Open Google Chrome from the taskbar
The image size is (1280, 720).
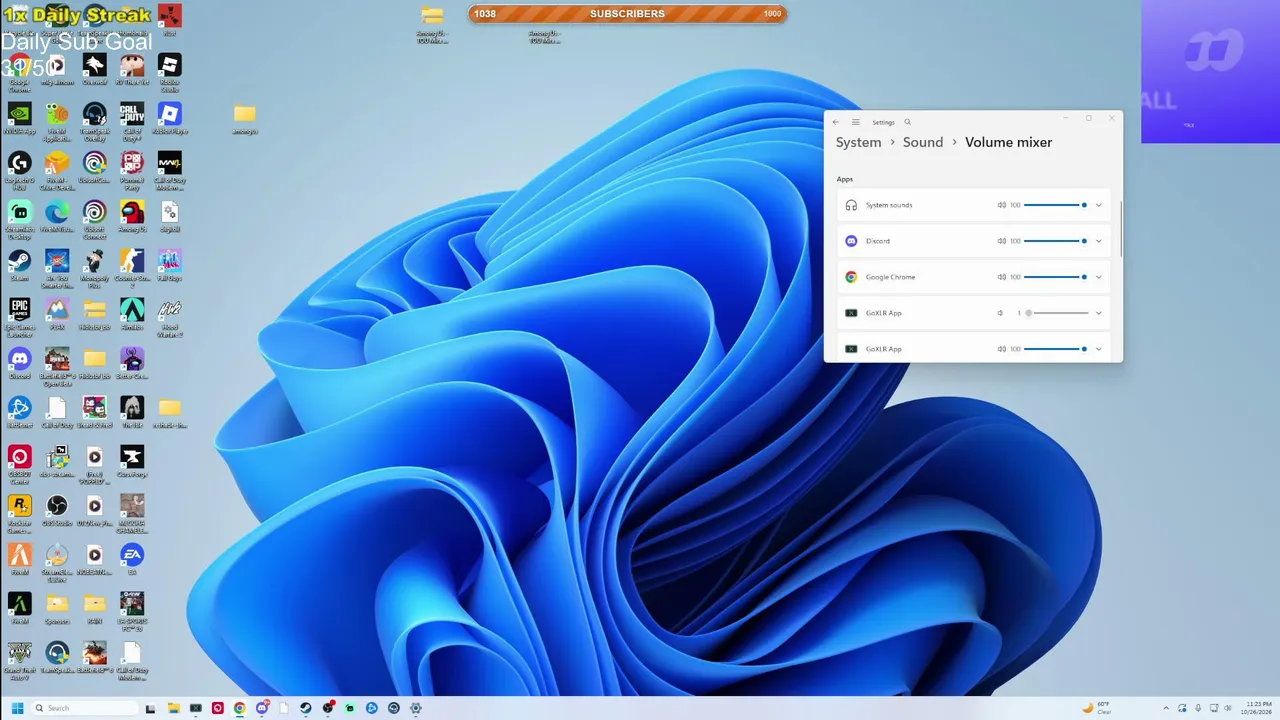pyautogui.click(x=240, y=708)
